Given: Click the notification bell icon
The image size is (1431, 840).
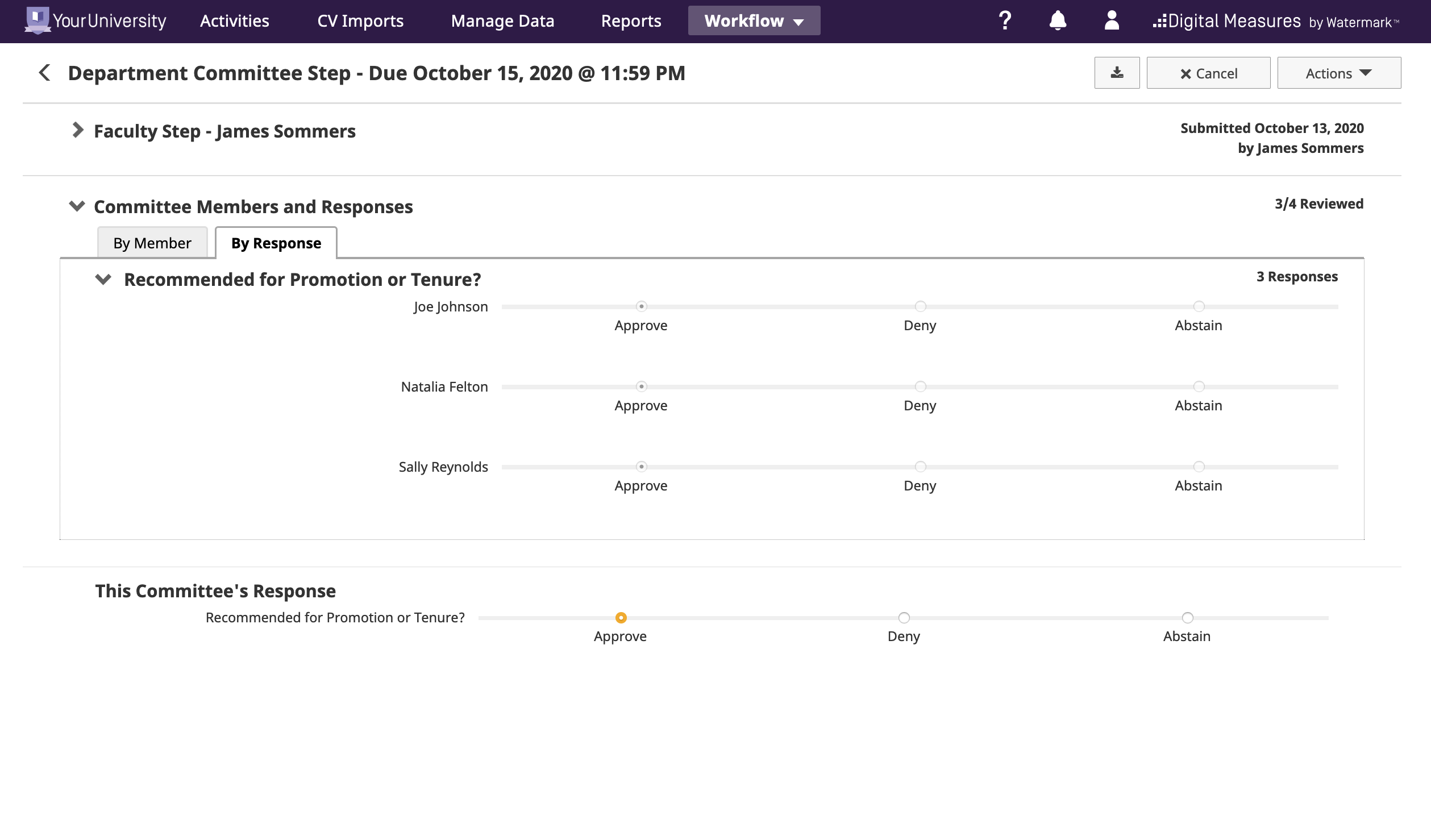Looking at the screenshot, I should [1058, 20].
